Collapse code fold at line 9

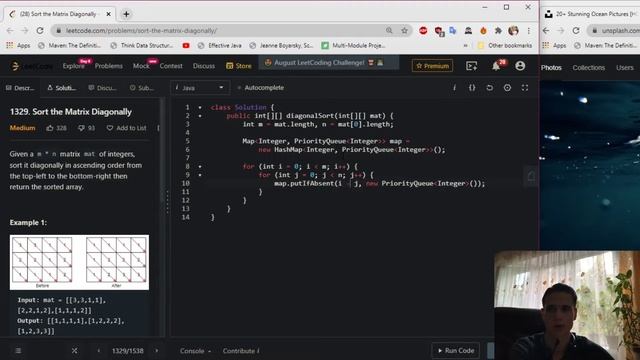(200, 175)
